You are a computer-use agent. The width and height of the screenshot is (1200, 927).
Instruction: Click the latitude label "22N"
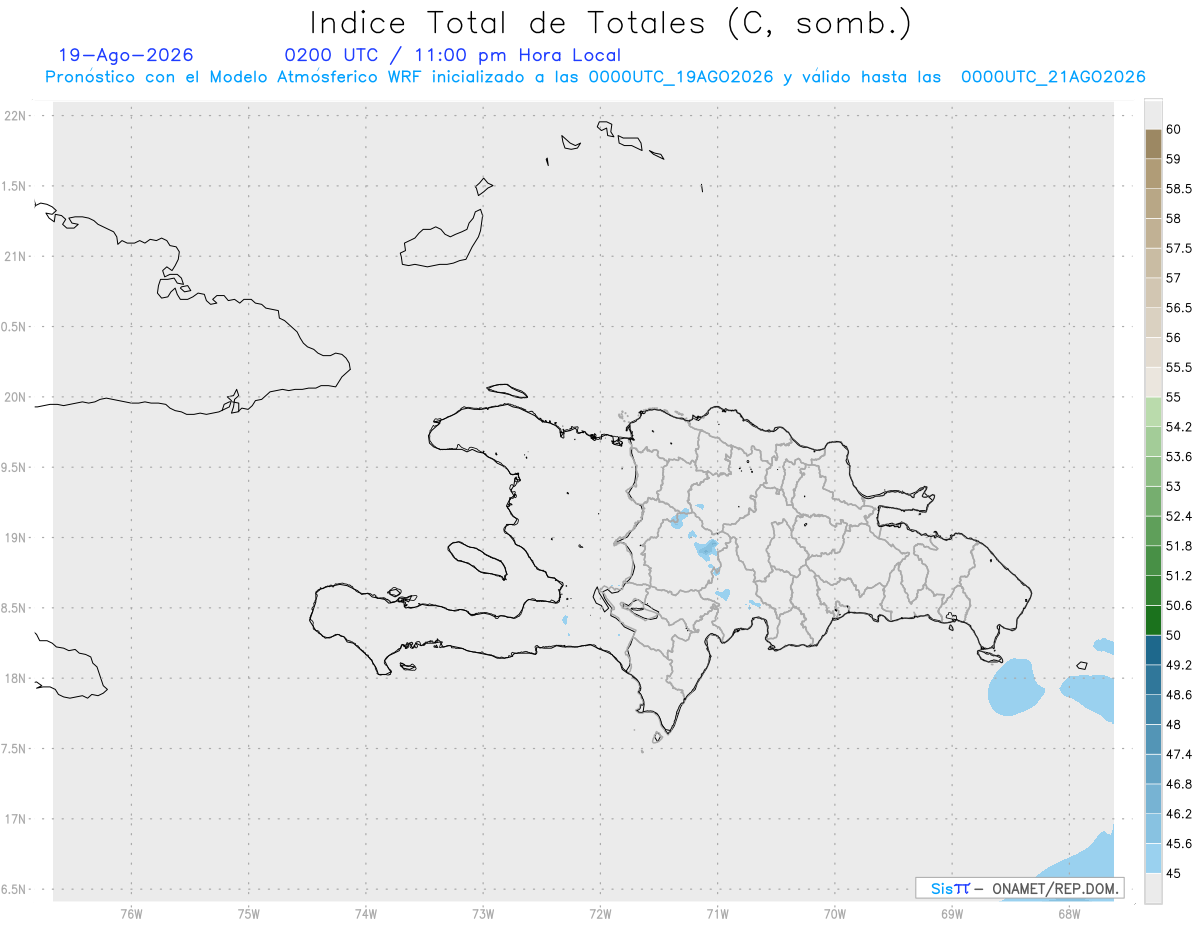15,115
